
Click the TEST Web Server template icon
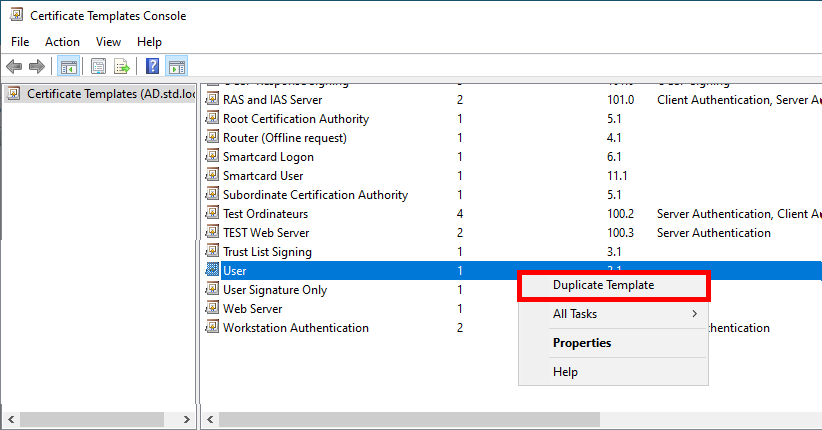click(x=212, y=231)
